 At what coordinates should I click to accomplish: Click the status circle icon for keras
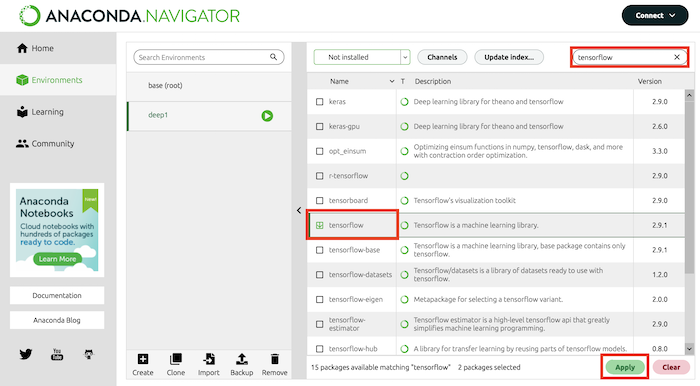coord(404,102)
